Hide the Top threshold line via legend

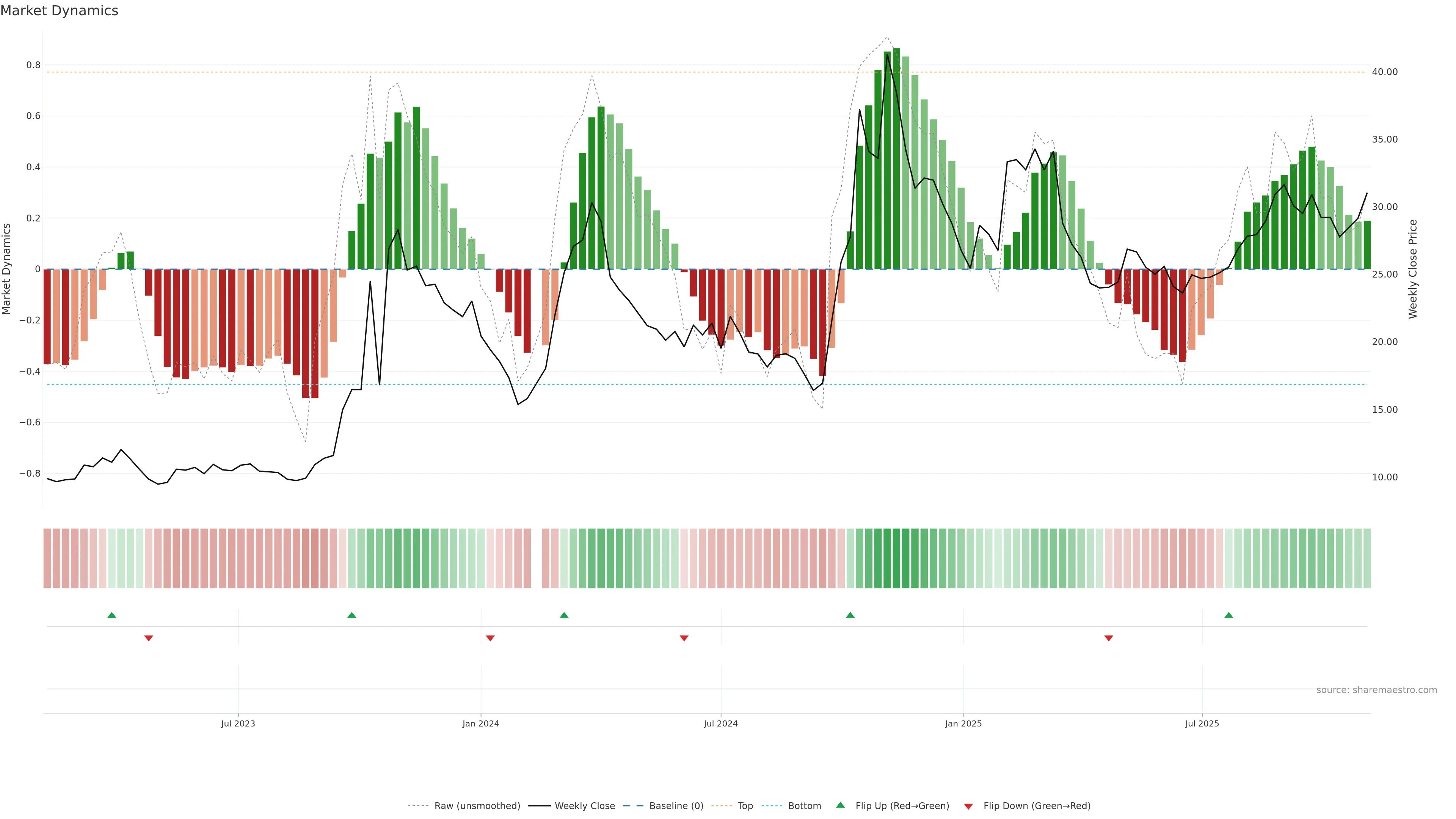point(745,805)
